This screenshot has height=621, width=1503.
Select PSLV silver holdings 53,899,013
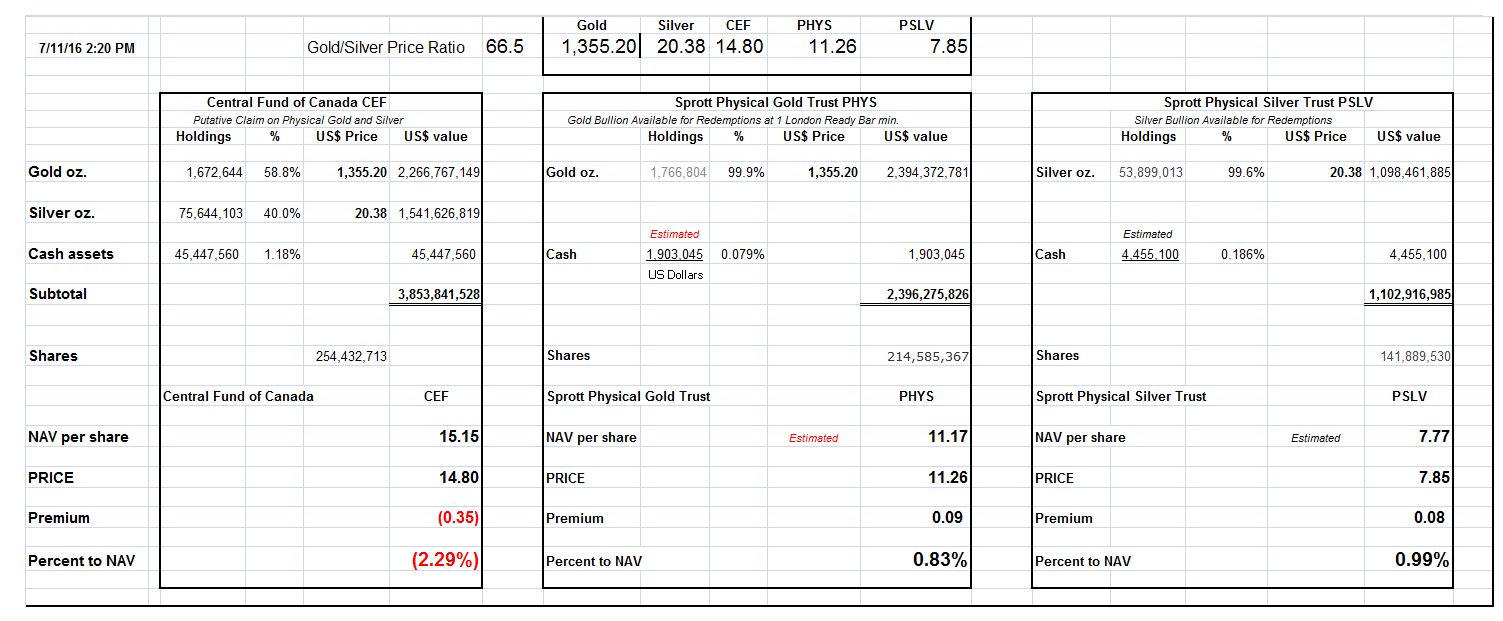(x=1151, y=172)
